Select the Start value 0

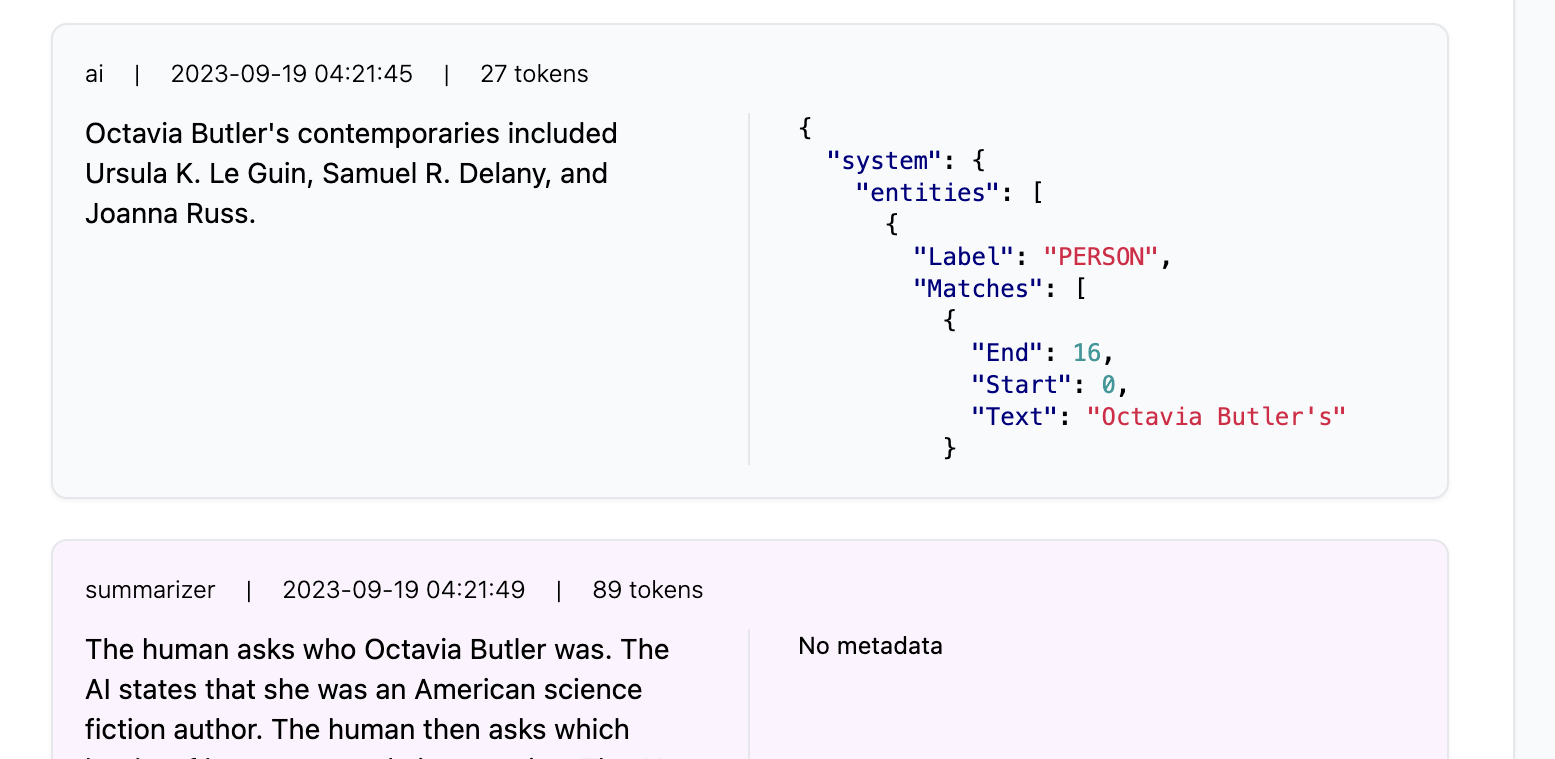[1108, 384]
